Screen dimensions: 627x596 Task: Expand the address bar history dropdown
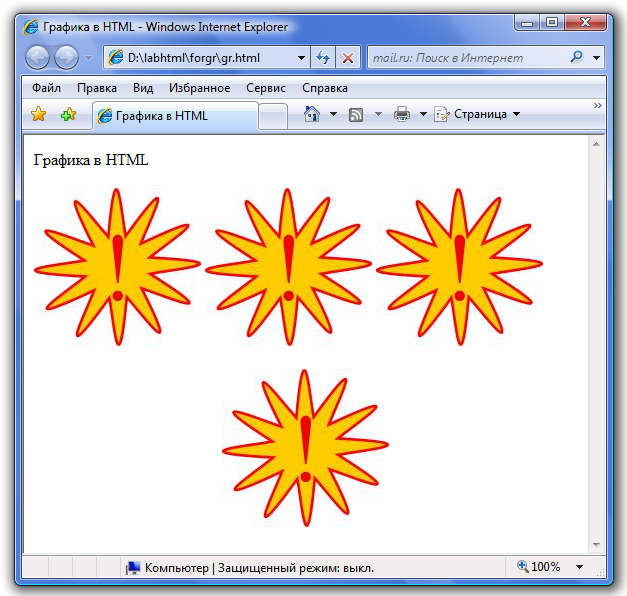pyautogui.click(x=302, y=58)
